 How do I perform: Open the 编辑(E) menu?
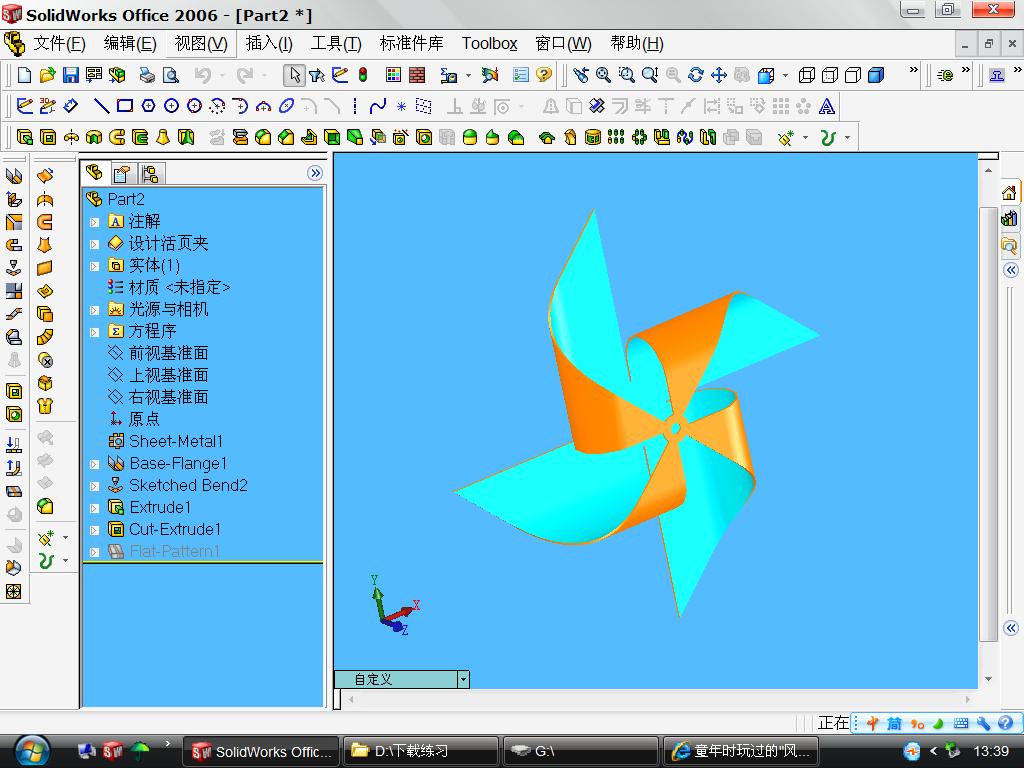130,44
